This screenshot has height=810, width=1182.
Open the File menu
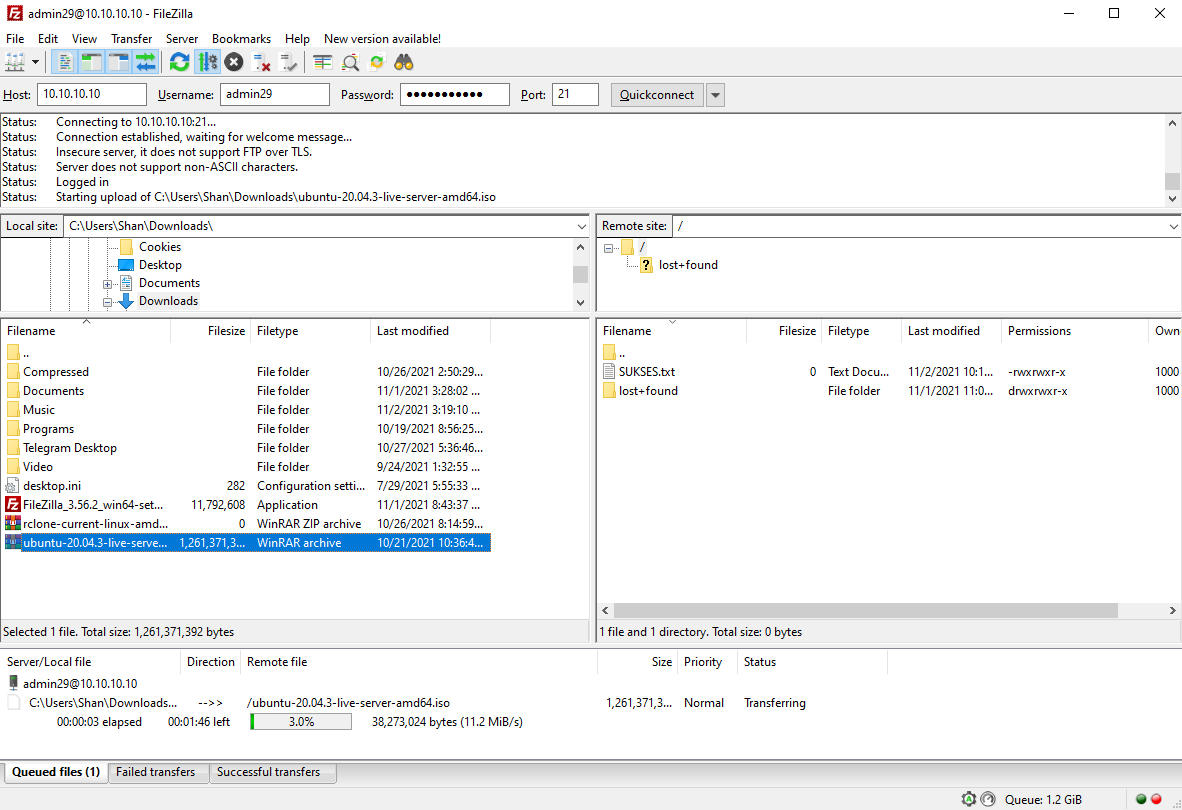pos(15,38)
